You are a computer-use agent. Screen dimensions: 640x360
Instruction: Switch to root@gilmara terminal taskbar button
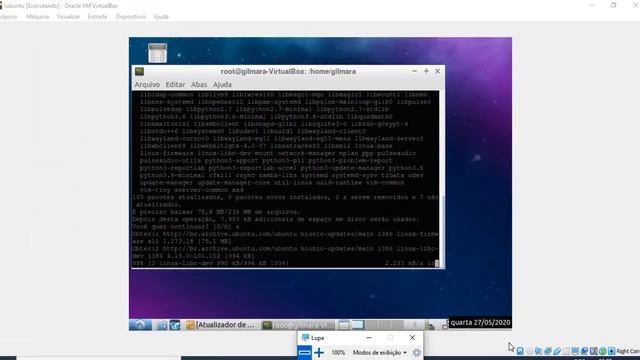[298, 325]
